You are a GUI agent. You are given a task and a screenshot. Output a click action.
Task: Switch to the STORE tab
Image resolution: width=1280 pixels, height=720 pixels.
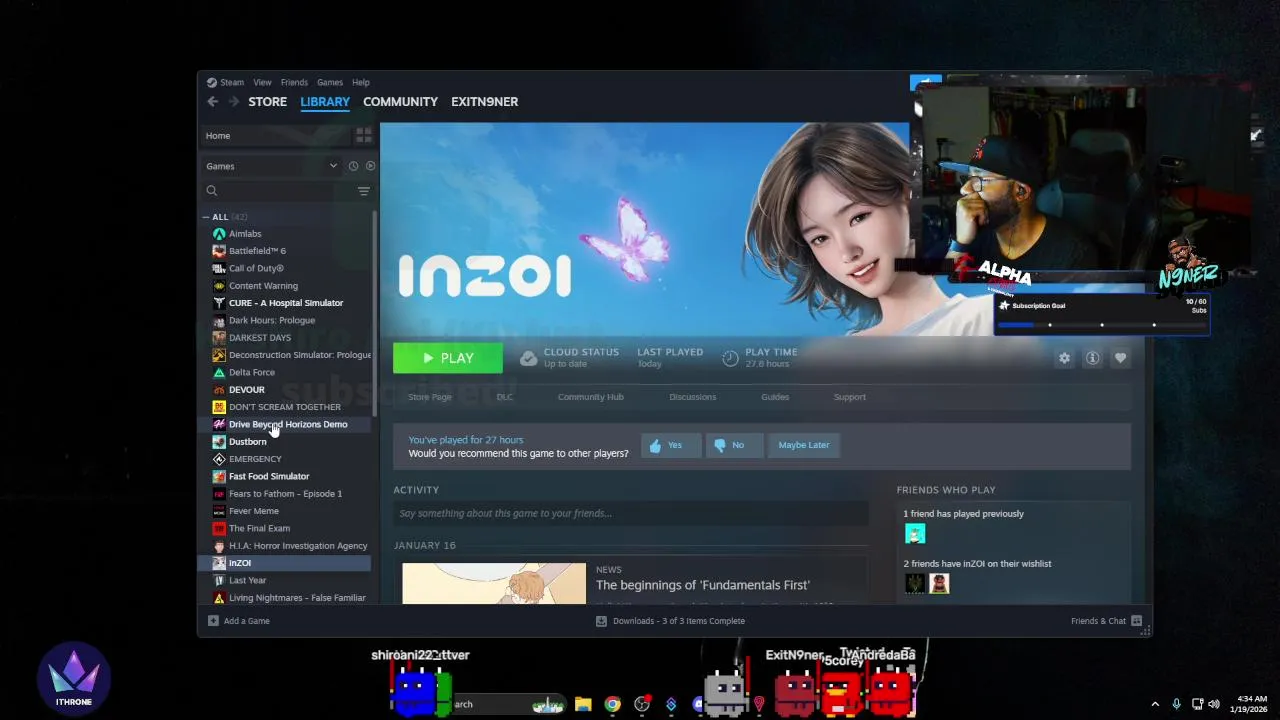pyautogui.click(x=267, y=101)
